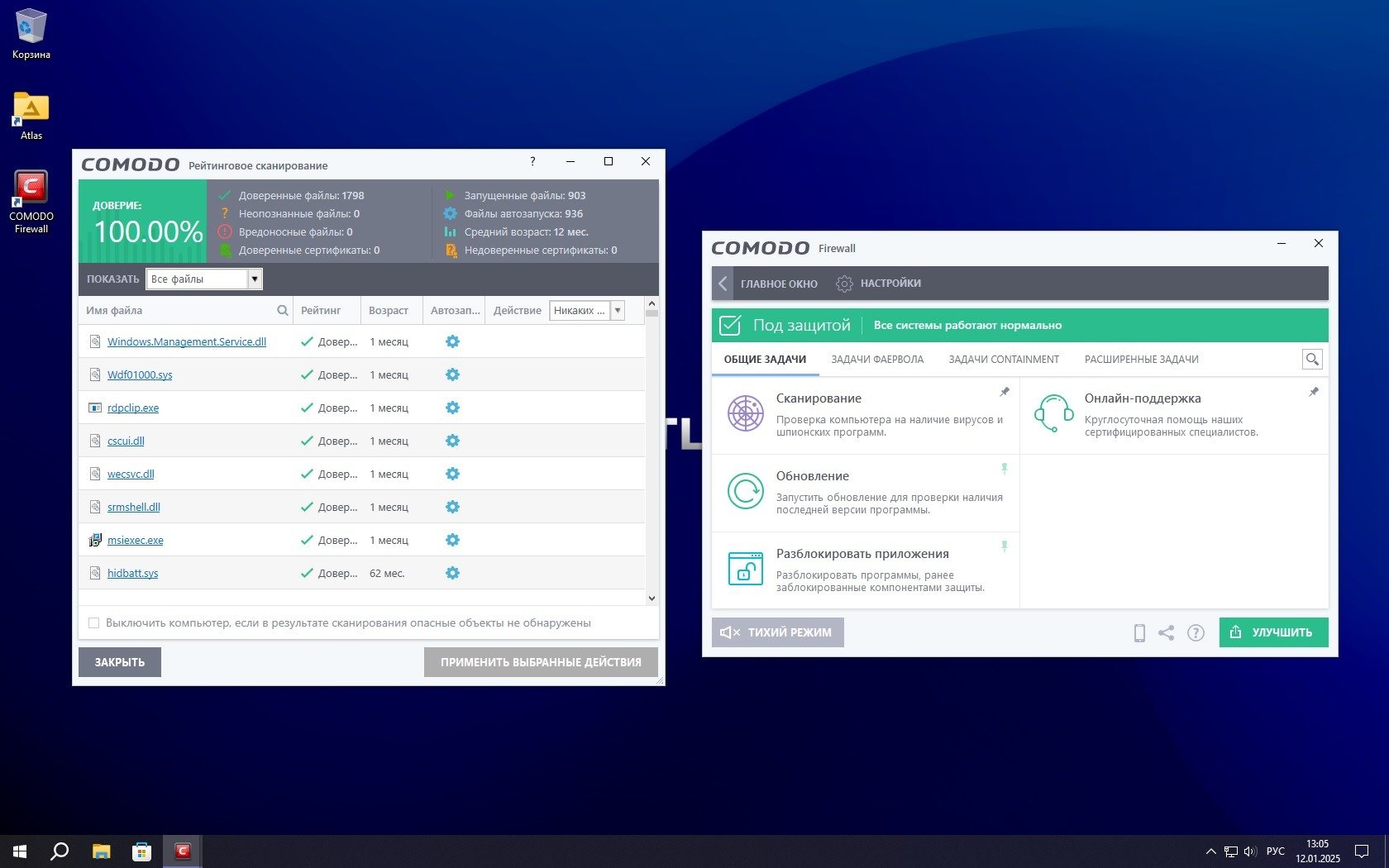Open the msiexec.exe file link
This screenshot has width=1389, height=868.
[x=136, y=541]
